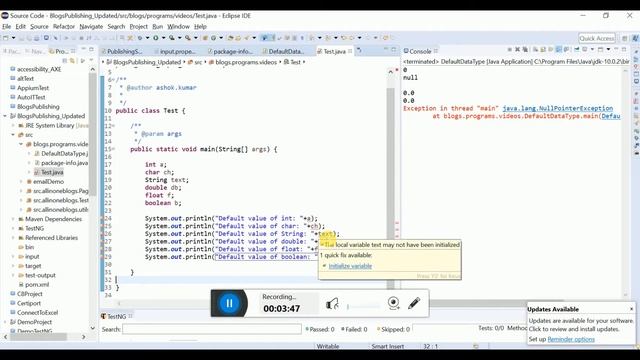Viewport: 640px width, 360px height.
Task: Click the recorder webcam icon
Action: 393,303
